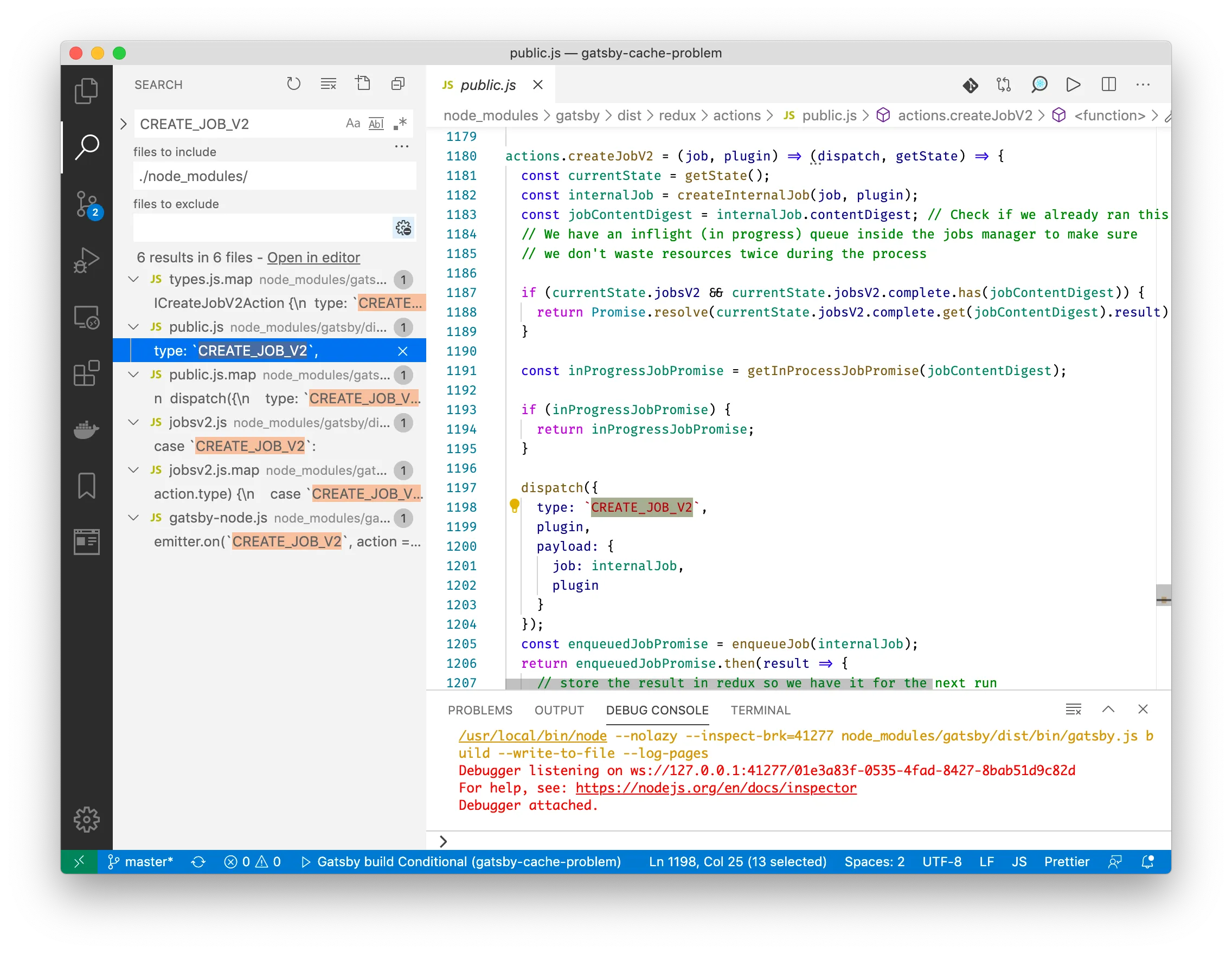The width and height of the screenshot is (1232, 954).
Task: Switch to the PROBLEMS tab
Action: click(480, 711)
